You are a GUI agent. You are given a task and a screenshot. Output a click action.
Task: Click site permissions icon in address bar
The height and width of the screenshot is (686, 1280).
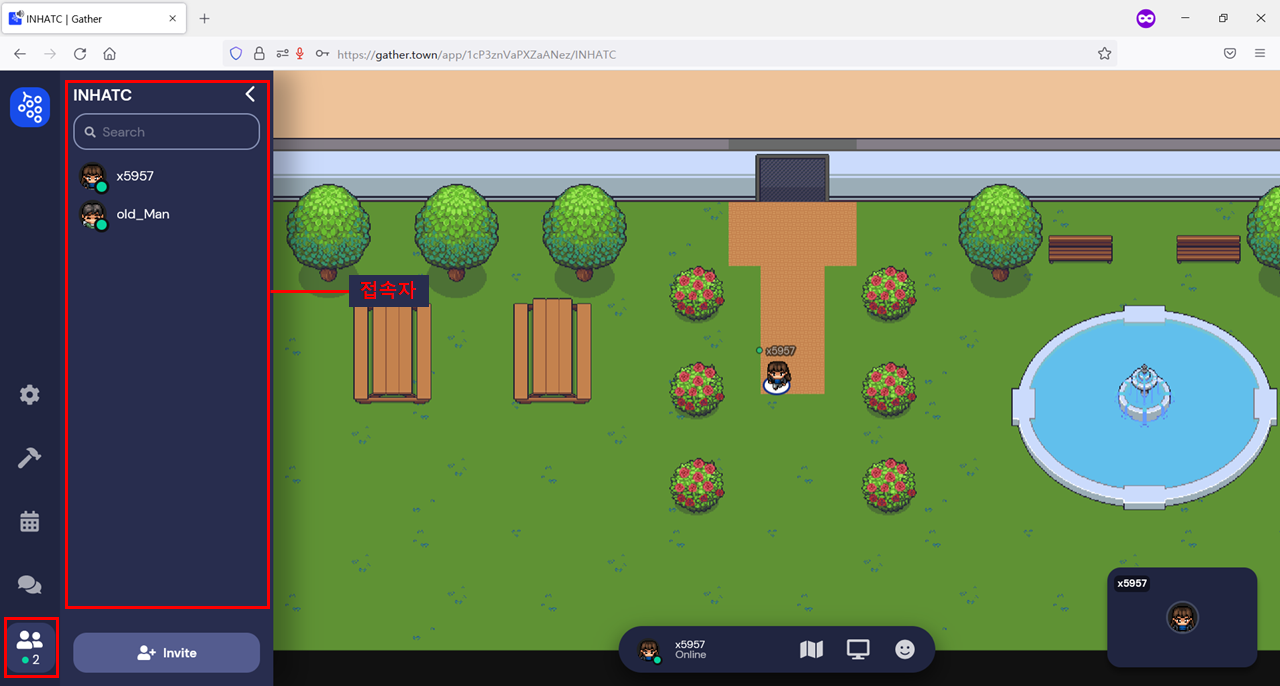[282, 54]
